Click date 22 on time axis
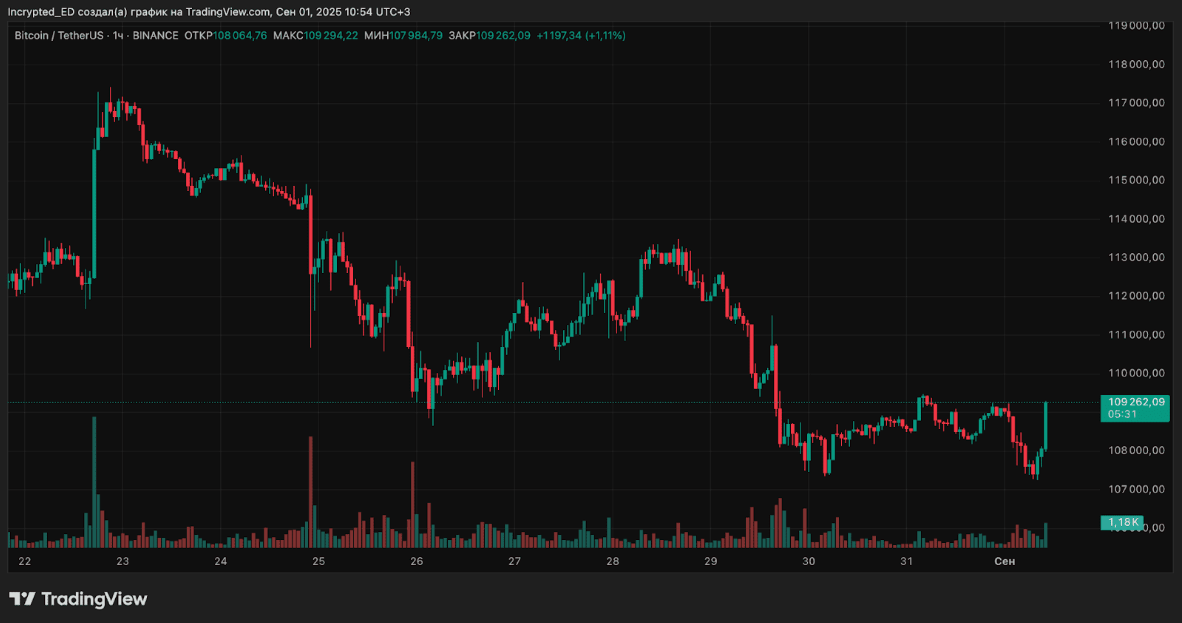The height and width of the screenshot is (623, 1182). 25,561
